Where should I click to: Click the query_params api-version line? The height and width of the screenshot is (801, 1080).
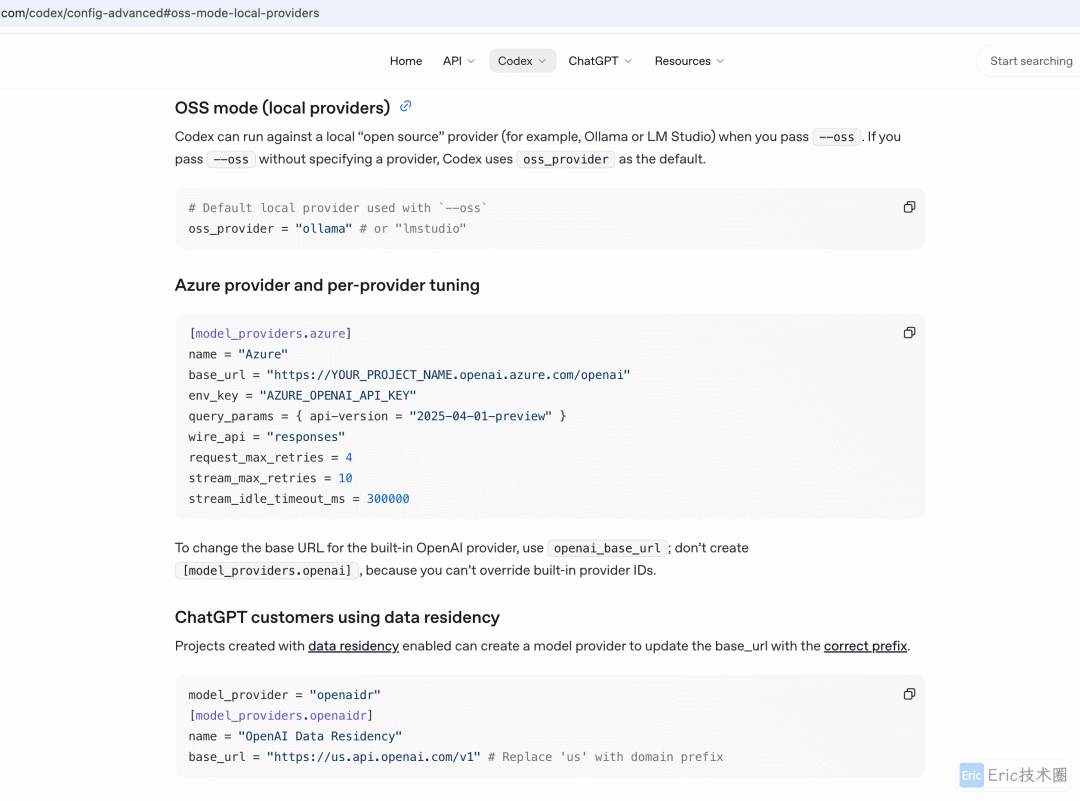377,416
